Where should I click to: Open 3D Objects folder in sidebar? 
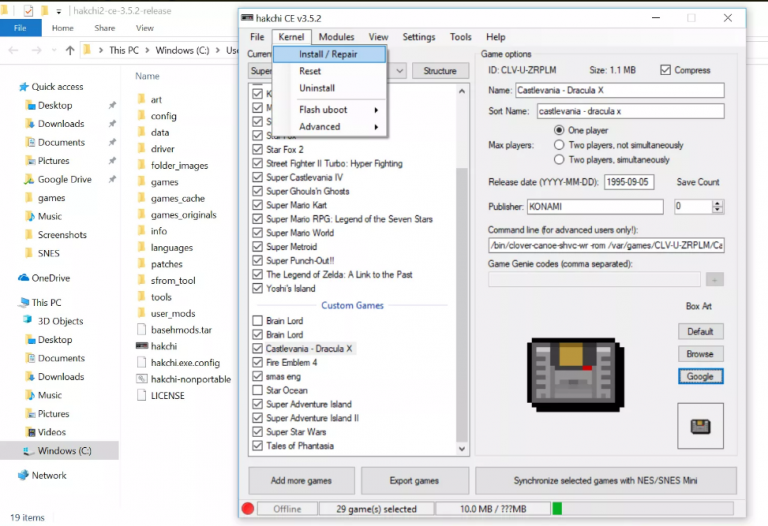click(x=60, y=321)
